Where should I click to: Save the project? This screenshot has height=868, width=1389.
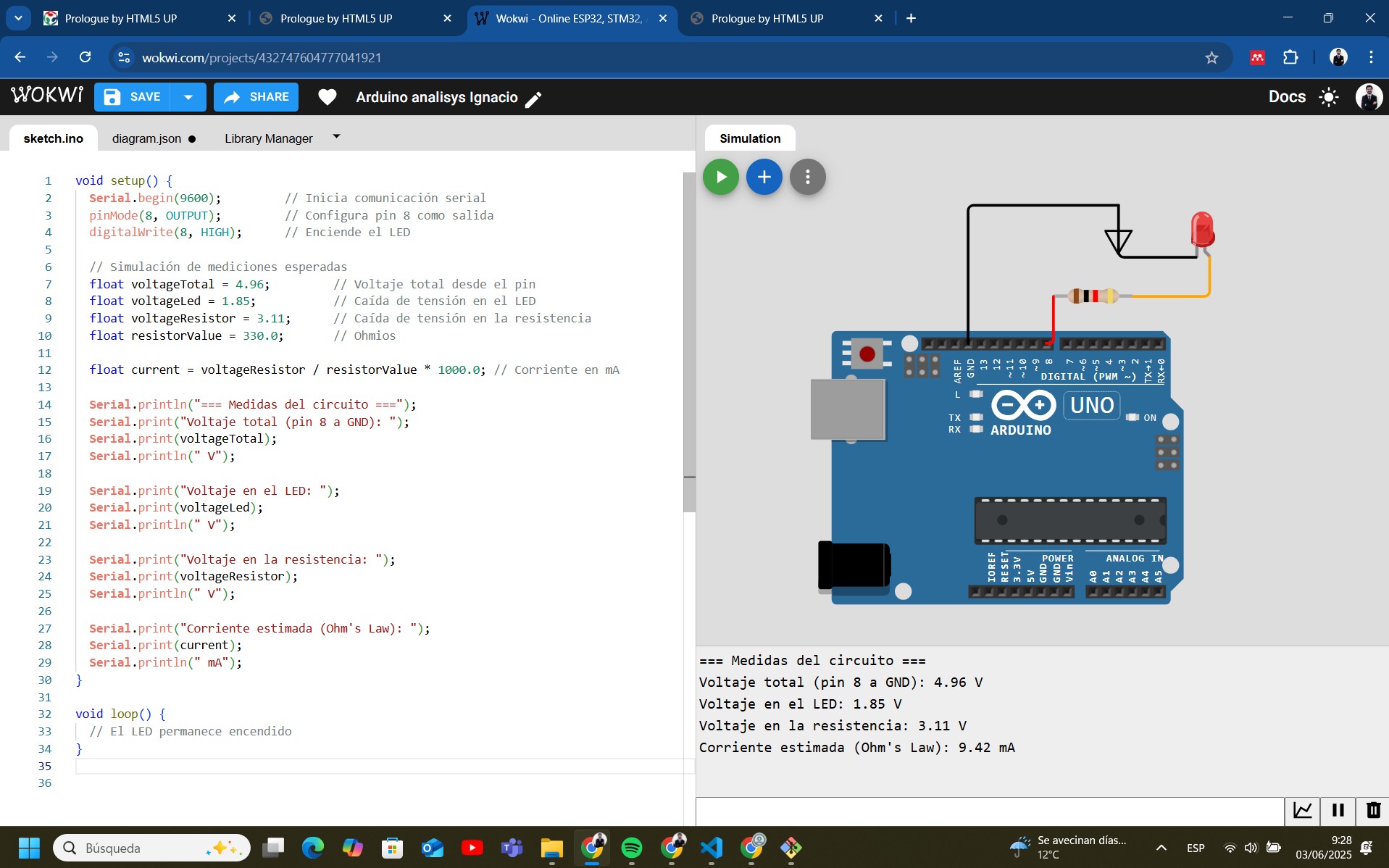[133, 97]
